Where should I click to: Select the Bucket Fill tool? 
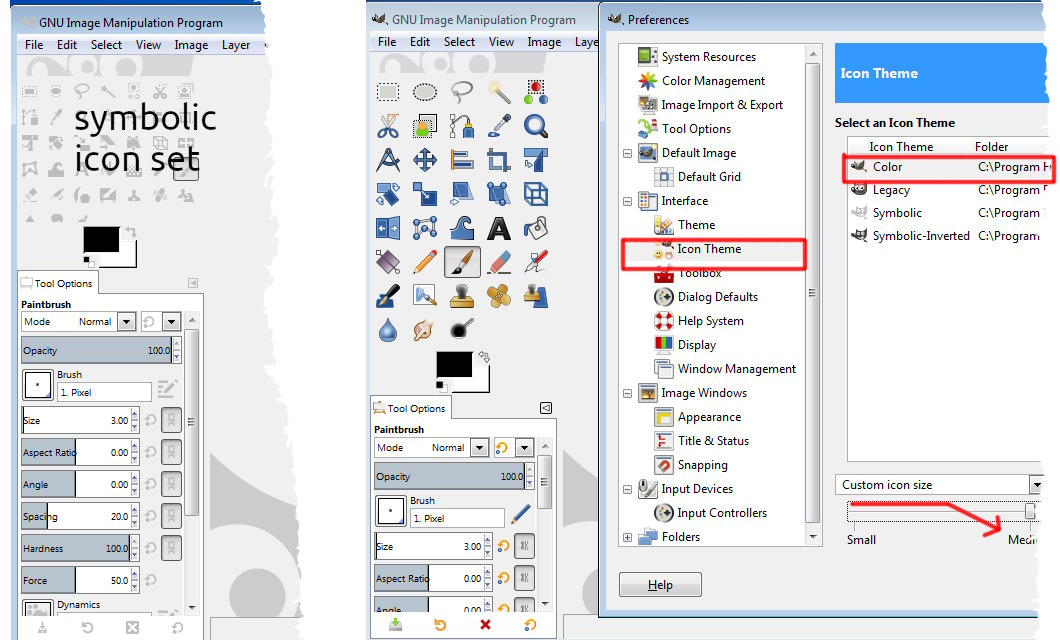tap(535, 228)
